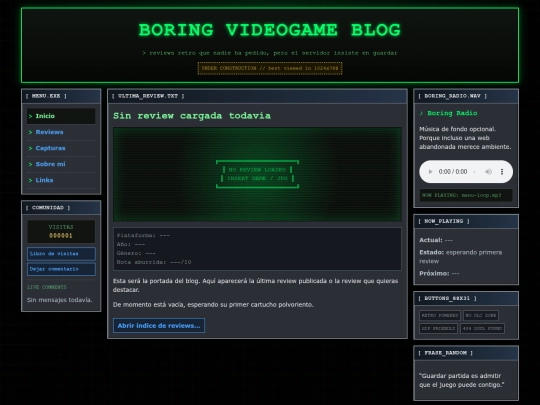Screen dimensions: 540x405
Task: Click the Guardar partida random quote
Action: [x=462, y=380]
